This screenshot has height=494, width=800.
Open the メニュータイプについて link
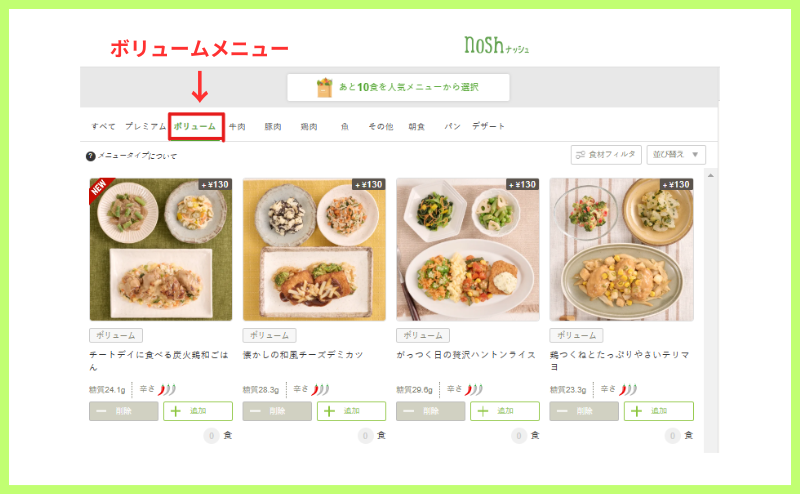tap(137, 156)
